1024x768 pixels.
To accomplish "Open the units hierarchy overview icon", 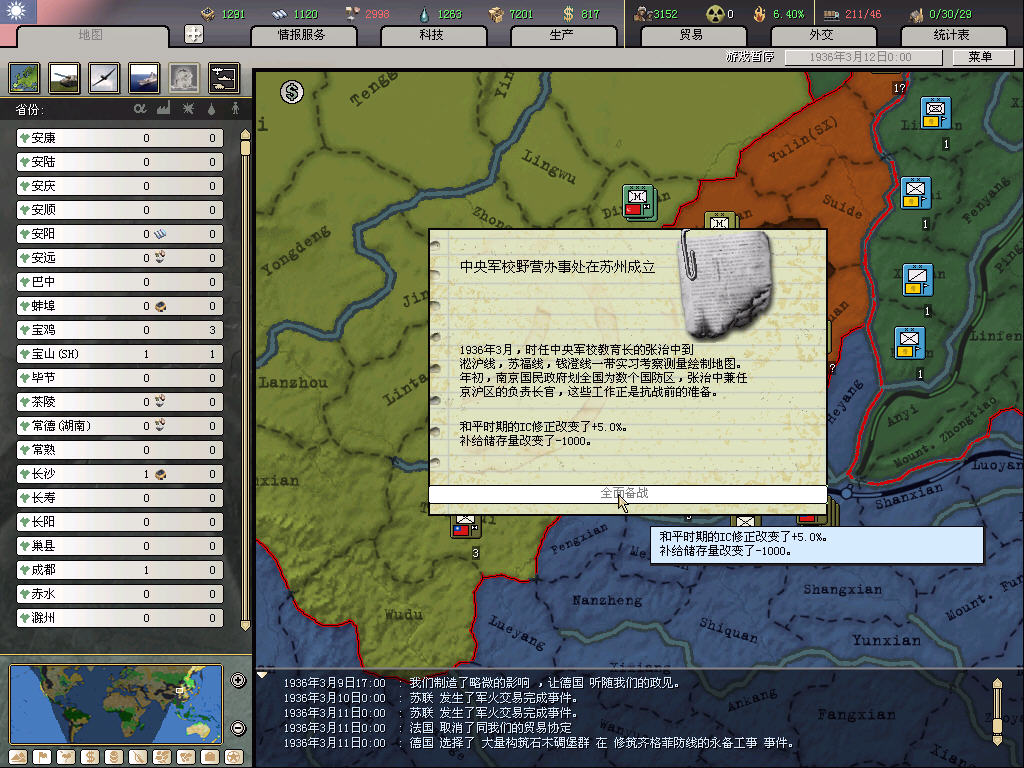I will point(224,78).
